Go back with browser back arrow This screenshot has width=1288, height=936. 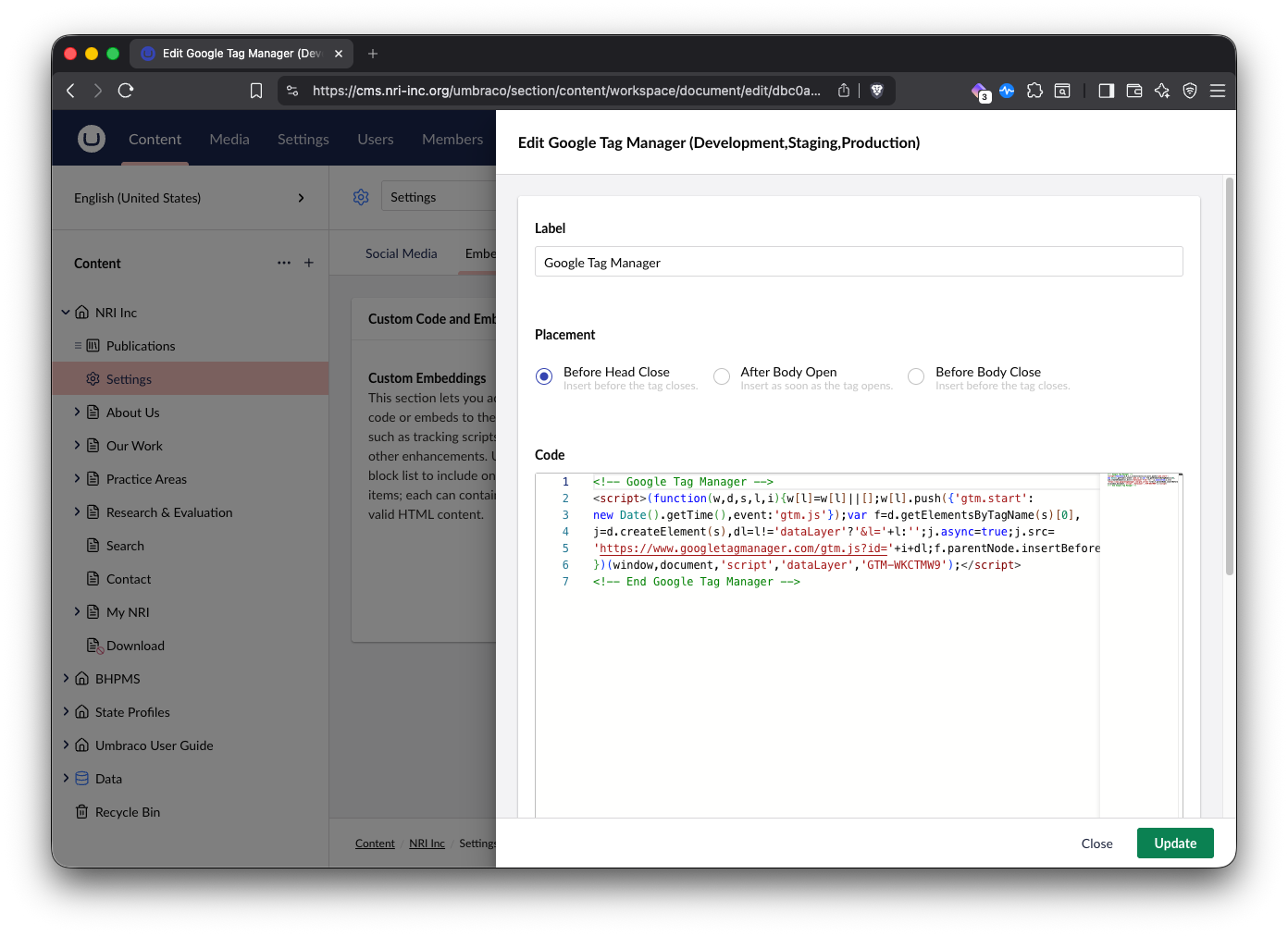pos(70,91)
